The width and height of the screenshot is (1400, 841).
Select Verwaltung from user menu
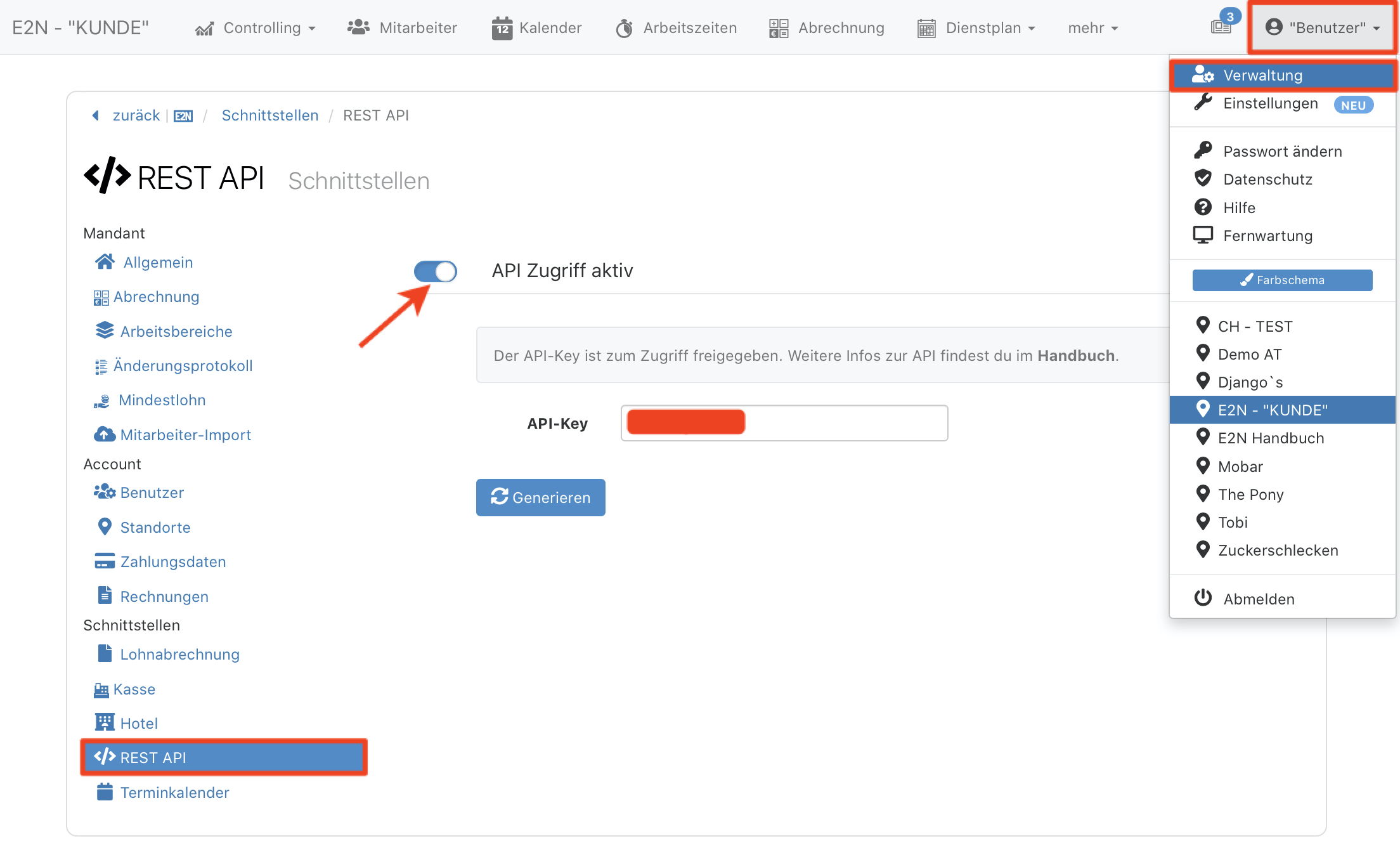[x=1284, y=74]
